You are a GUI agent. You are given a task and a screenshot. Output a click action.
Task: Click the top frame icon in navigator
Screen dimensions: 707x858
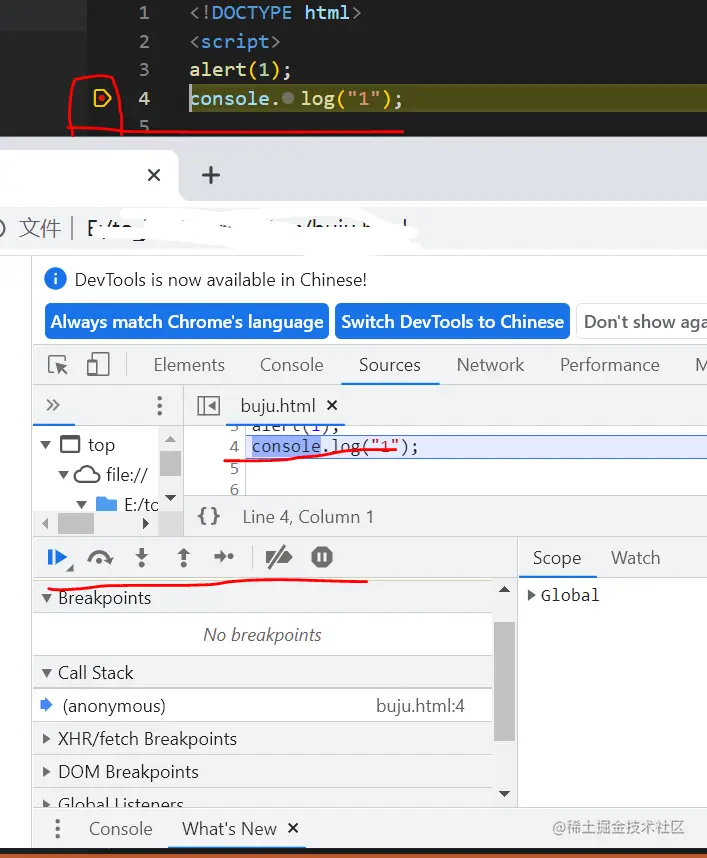point(70,444)
